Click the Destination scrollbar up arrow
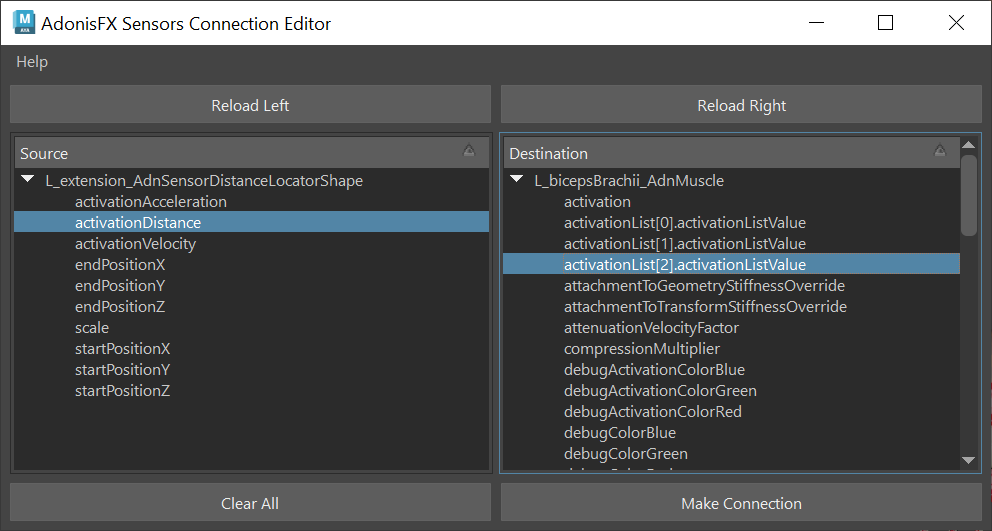This screenshot has height=531, width=992. point(968,145)
